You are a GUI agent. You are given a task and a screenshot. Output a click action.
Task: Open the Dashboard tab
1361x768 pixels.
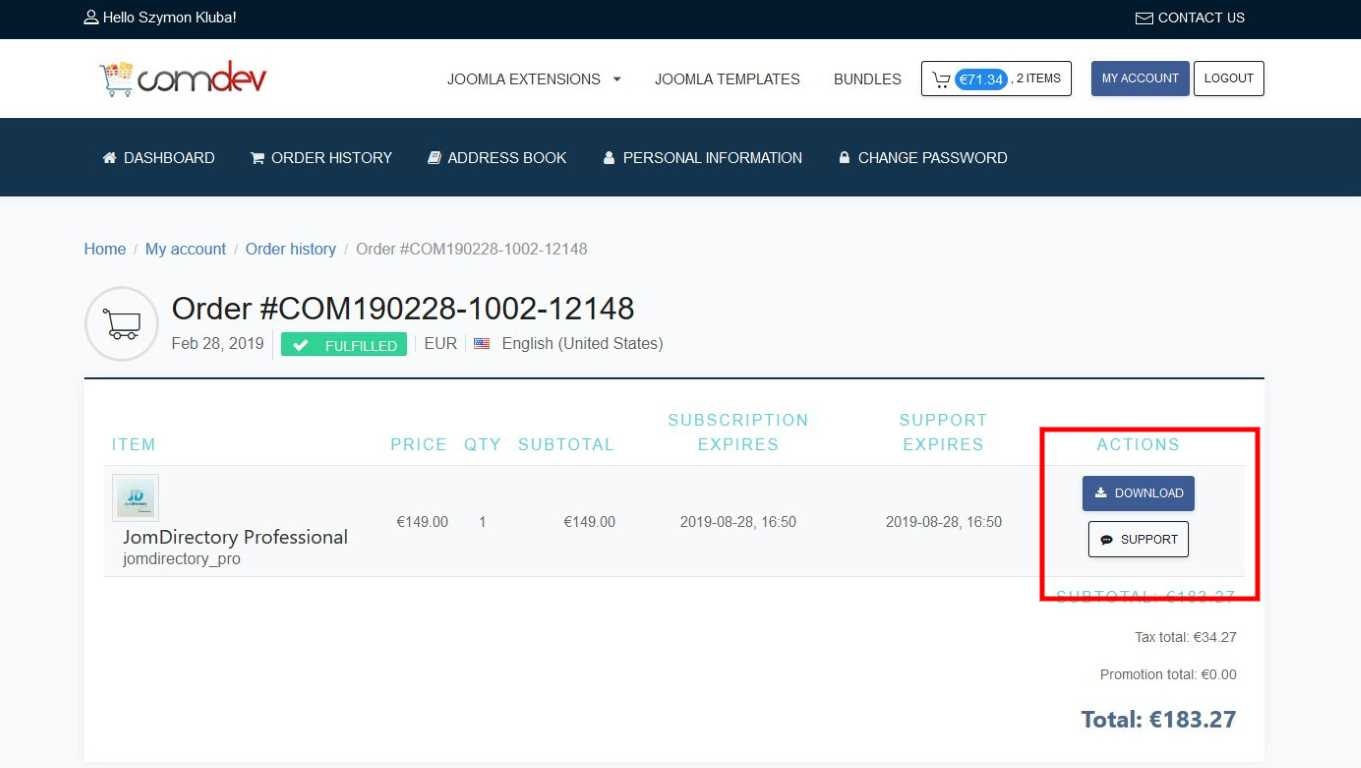click(158, 158)
